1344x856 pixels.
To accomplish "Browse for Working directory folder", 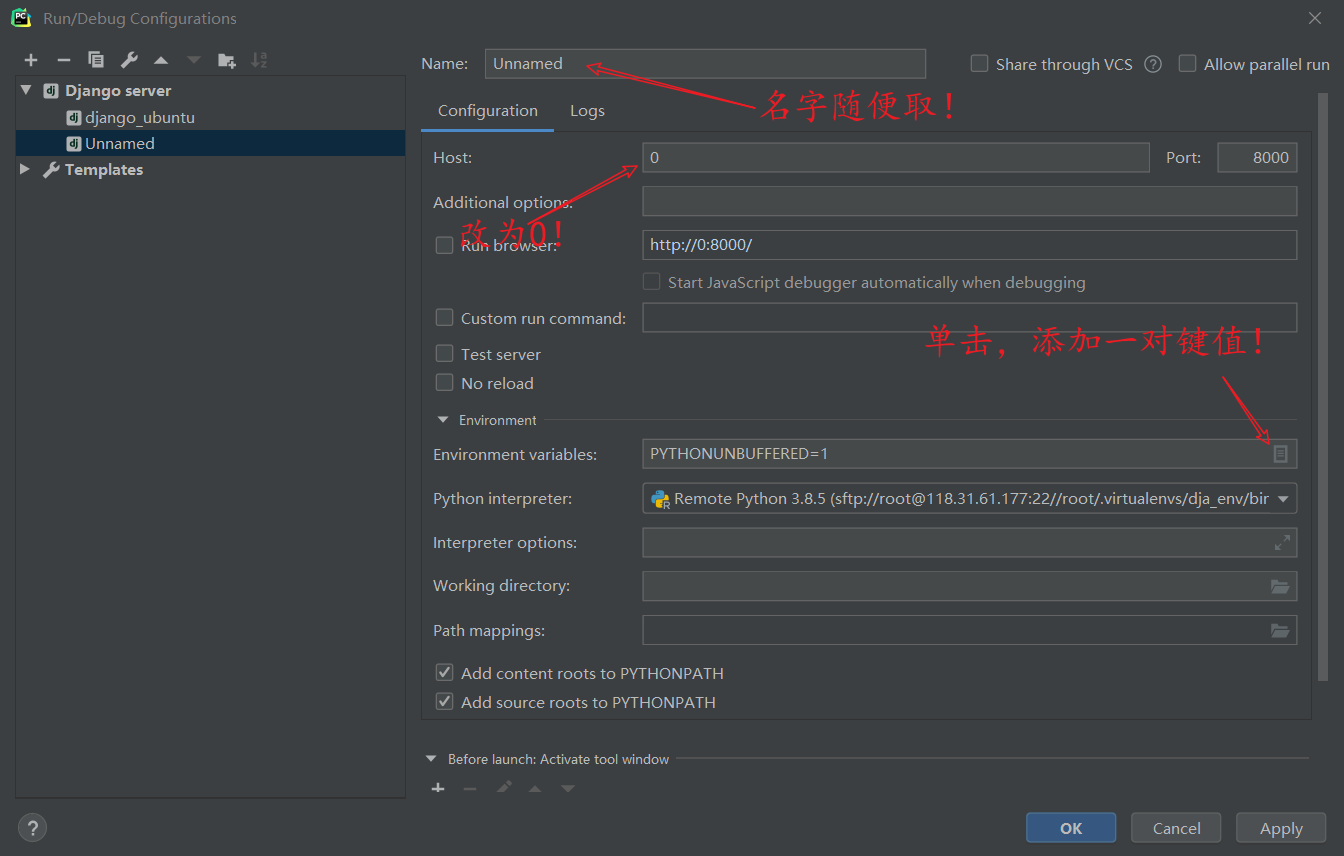I will (x=1280, y=587).
